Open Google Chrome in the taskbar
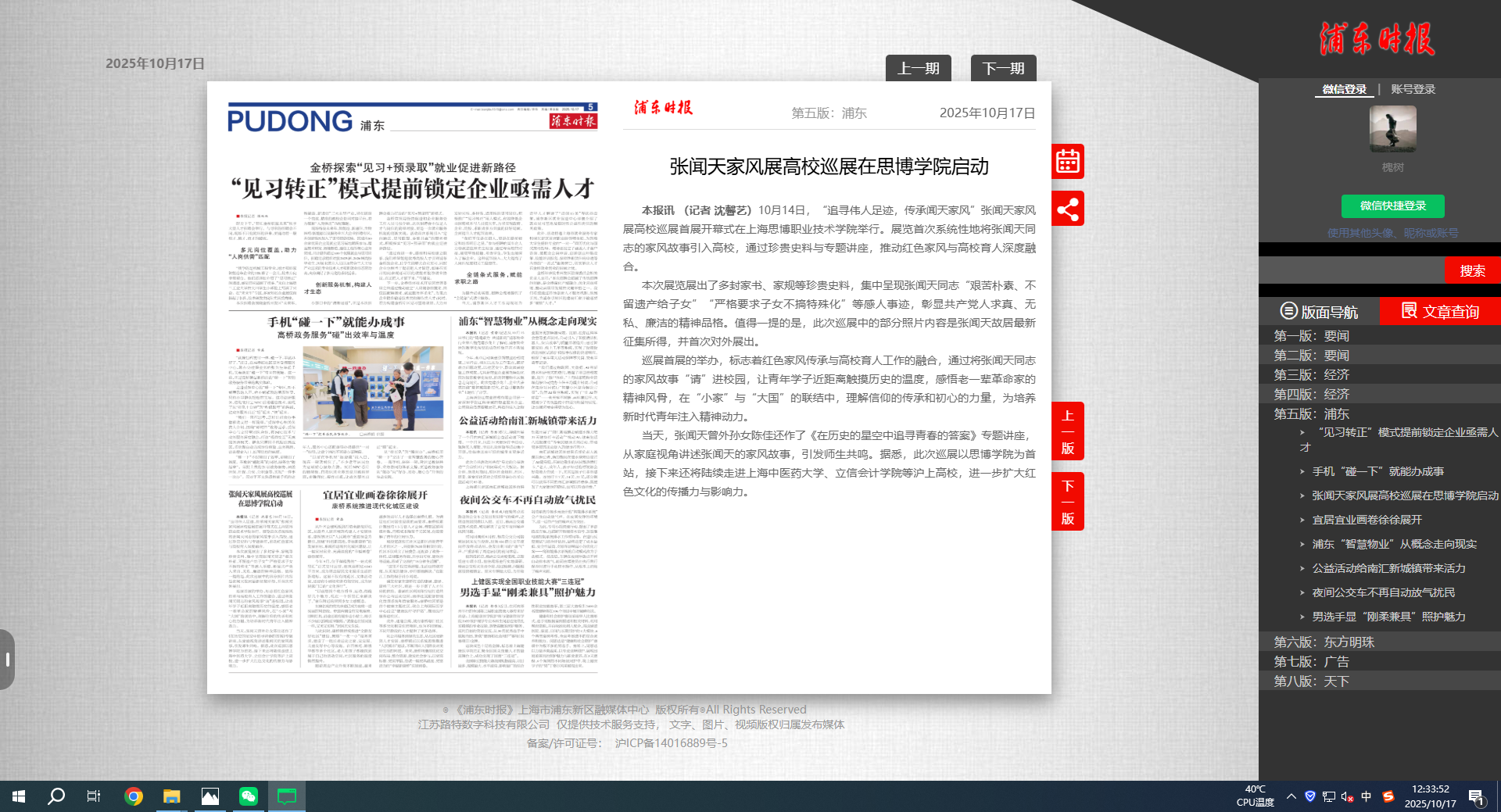1501x812 pixels. (134, 796)
